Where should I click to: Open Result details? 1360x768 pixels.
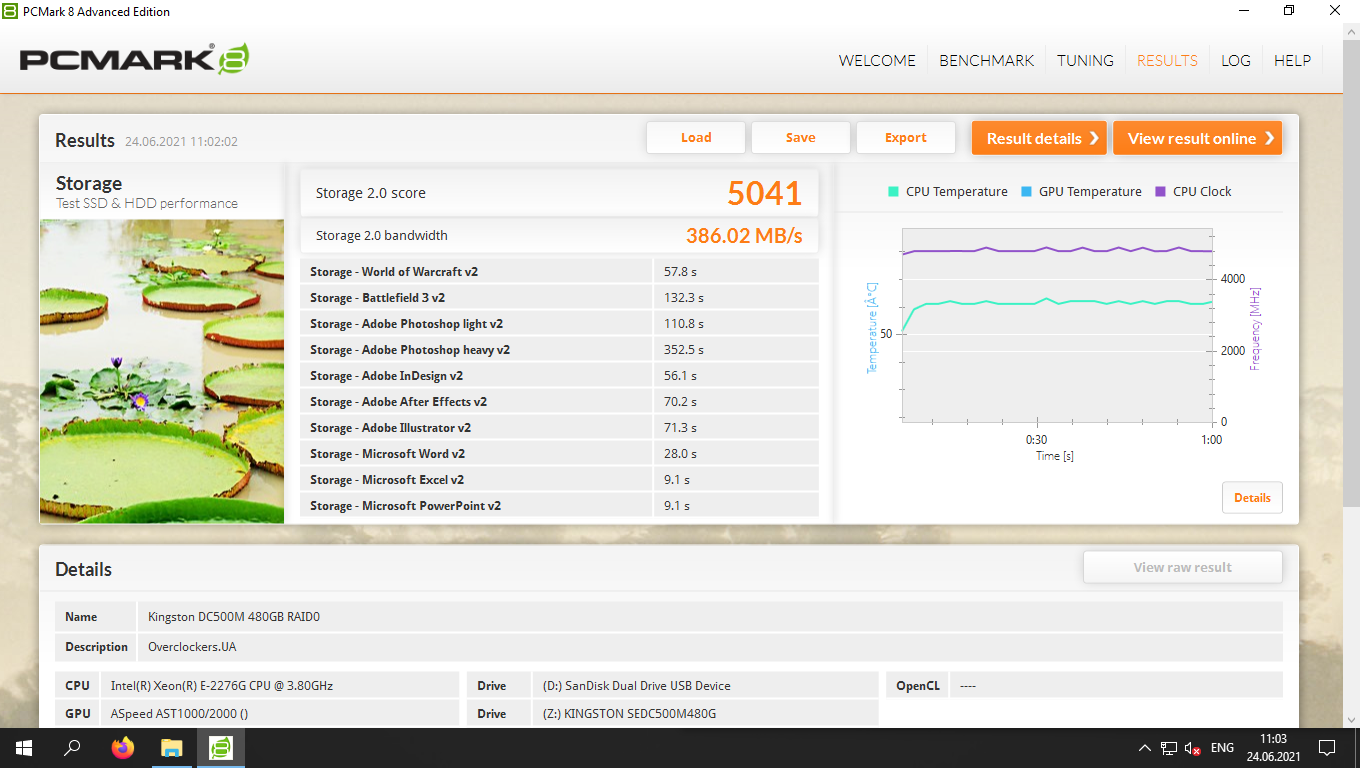pyautogui.click(x=1039, y=138)
